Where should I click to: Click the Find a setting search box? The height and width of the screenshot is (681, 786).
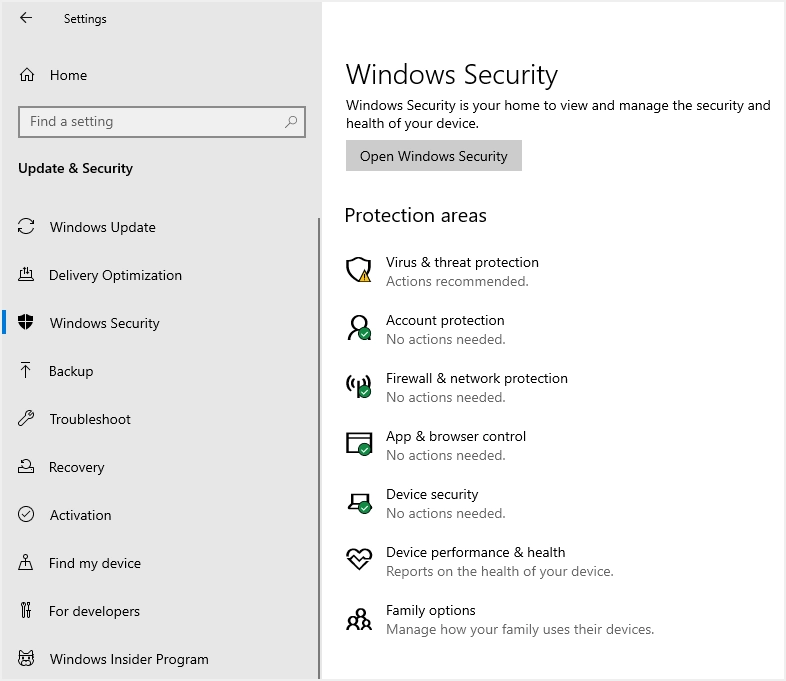coord(162,122)
